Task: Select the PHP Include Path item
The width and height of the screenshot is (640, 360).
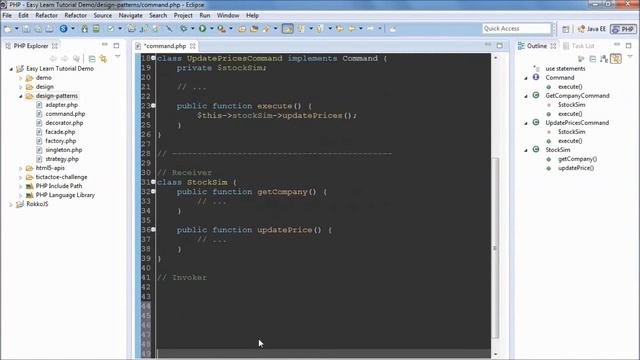Action: [x=59, y=186]
